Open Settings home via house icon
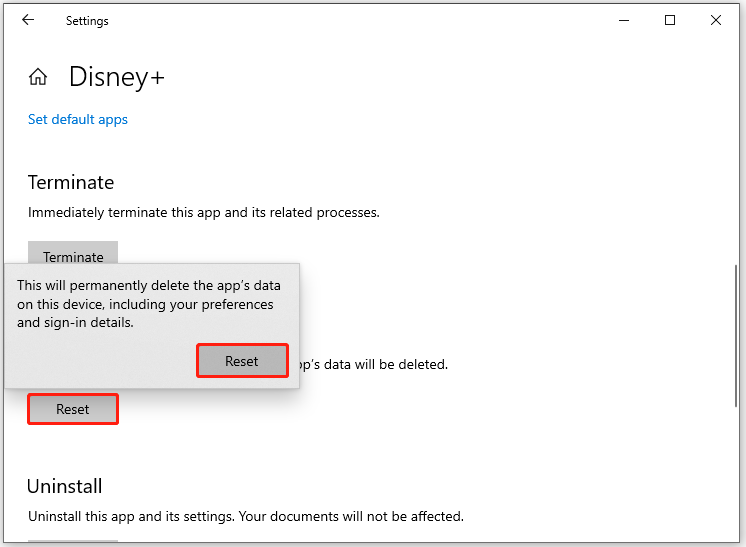 [38, 77]
